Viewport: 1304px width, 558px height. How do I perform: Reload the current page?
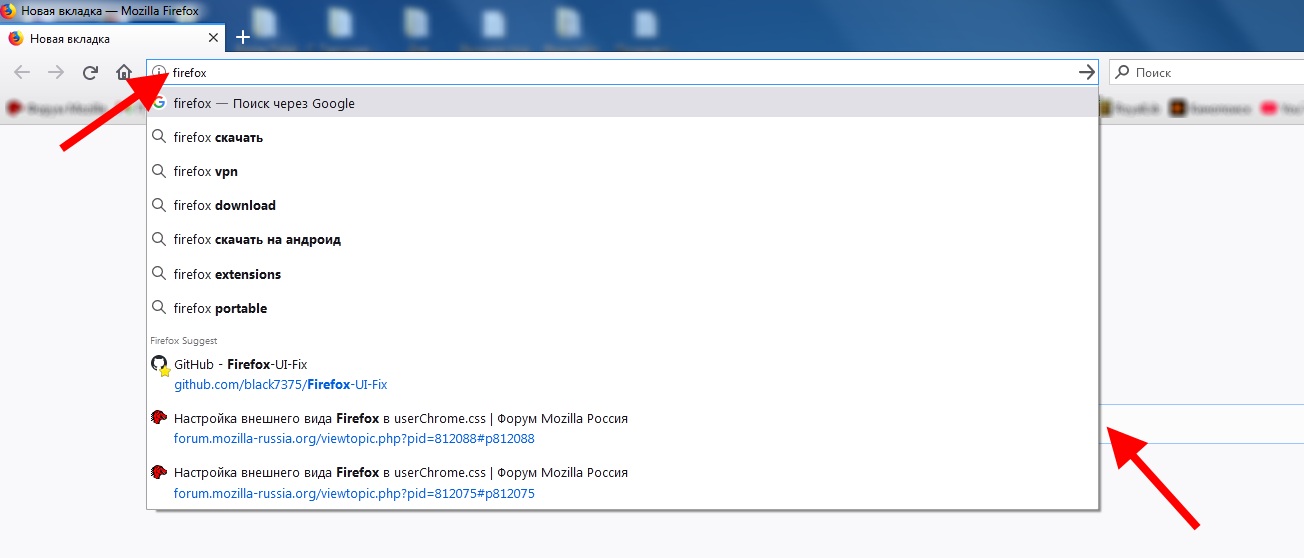pos(90,72)
